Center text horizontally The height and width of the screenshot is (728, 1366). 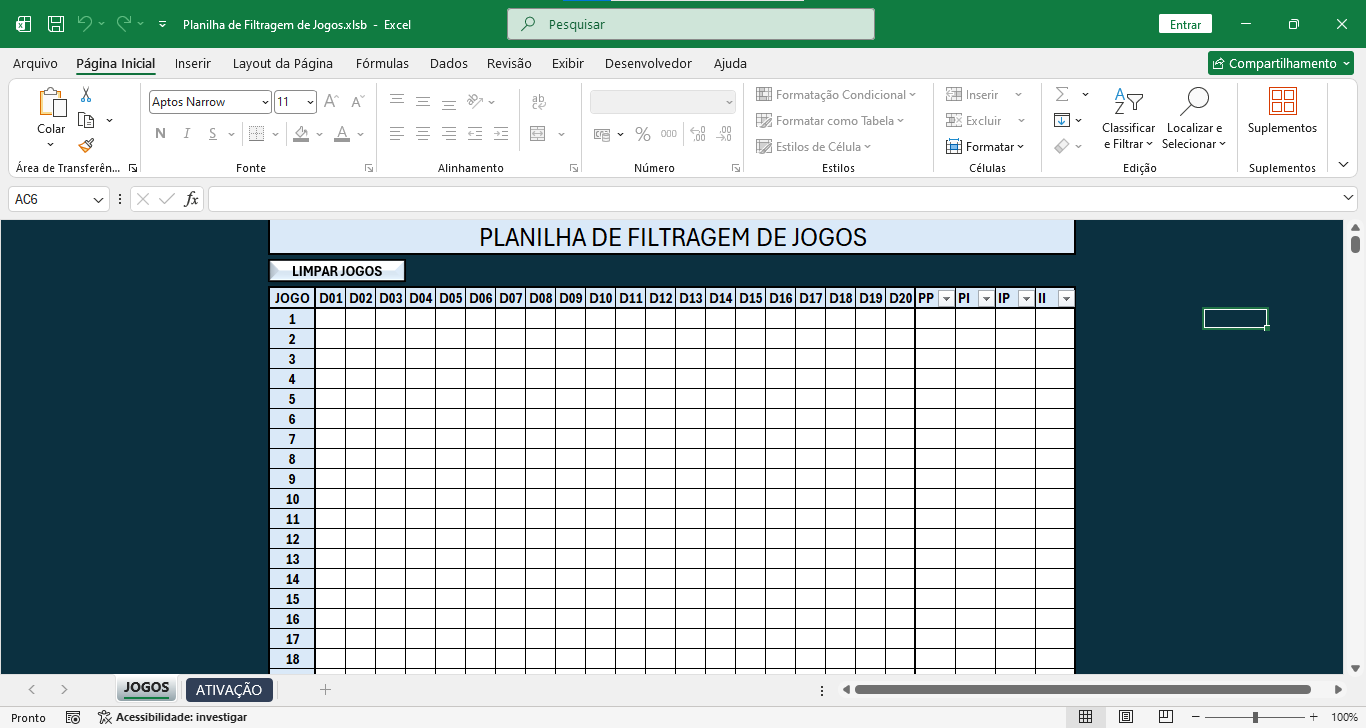tap(423, 133)
